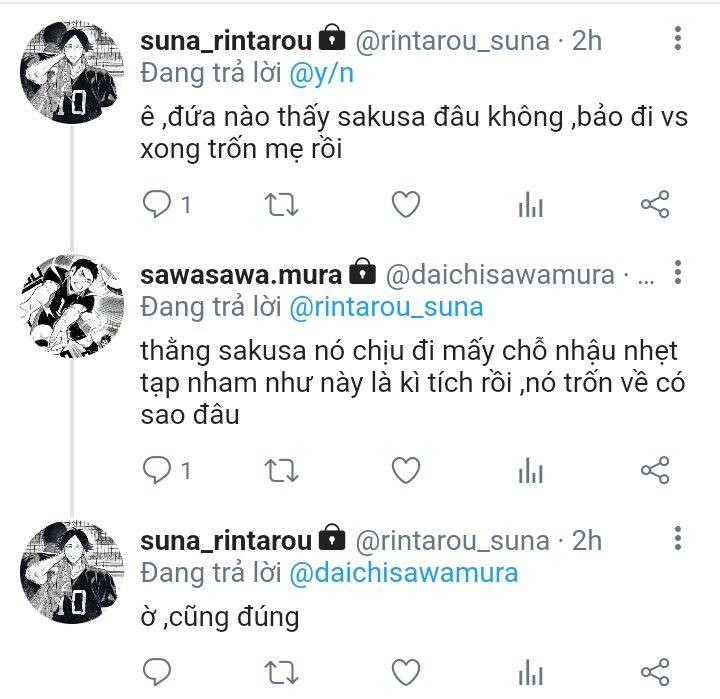The width and height of the screenshot is (720, 699).
Task: Open the @rintarou_suna mention link
Action: [x=386, y=307]
